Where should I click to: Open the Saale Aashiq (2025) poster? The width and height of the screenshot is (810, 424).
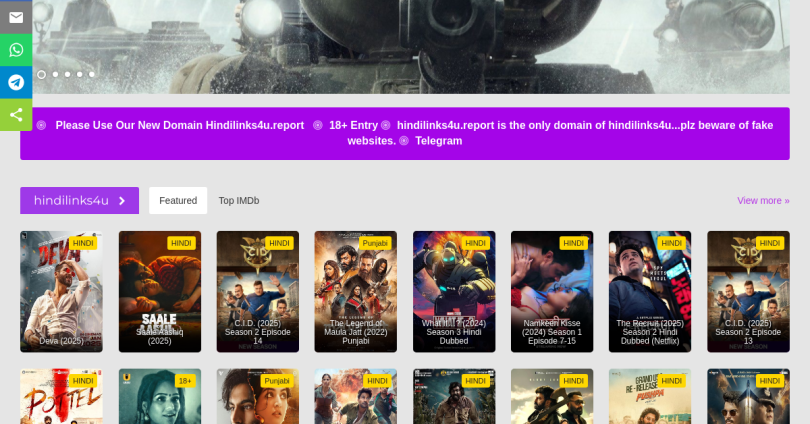[x=160, y=292]
